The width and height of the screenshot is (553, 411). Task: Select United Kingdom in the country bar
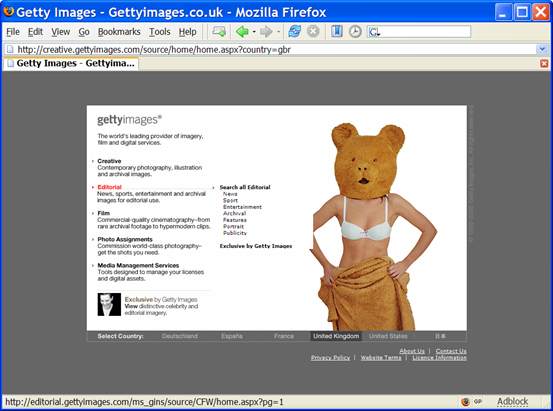(x=336, y=336)
